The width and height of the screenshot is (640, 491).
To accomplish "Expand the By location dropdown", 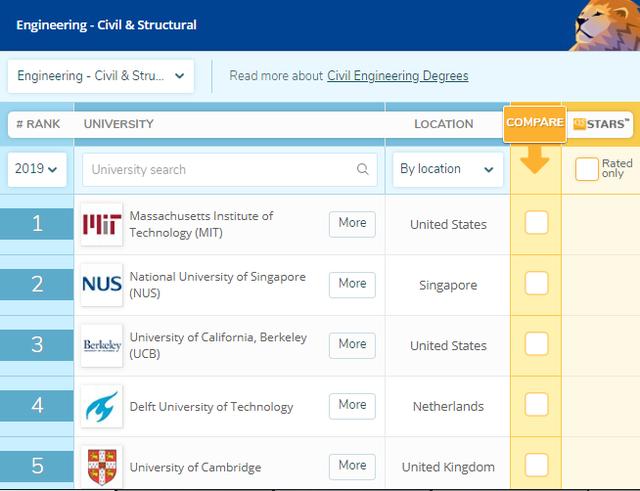I will pyautogui.click(x=447, y=169).
